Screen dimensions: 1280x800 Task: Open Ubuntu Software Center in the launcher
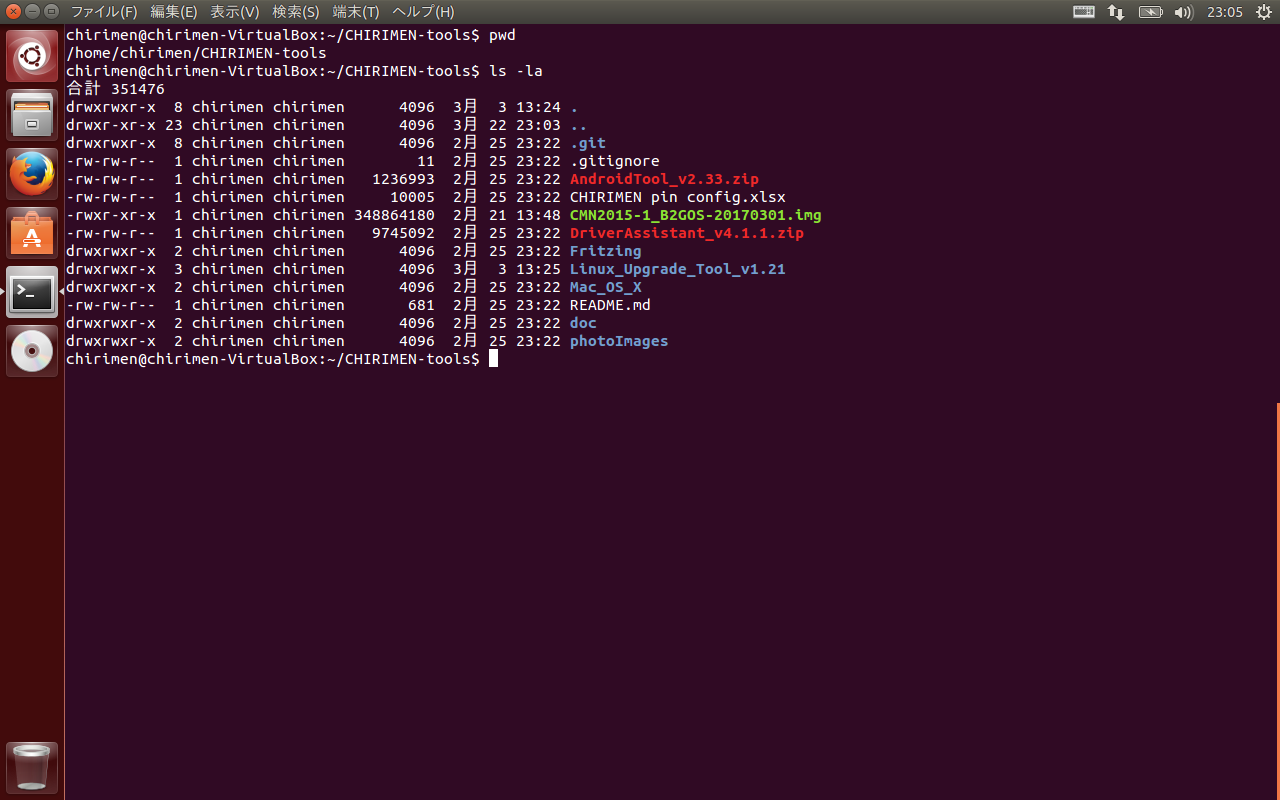click(32, 233)
